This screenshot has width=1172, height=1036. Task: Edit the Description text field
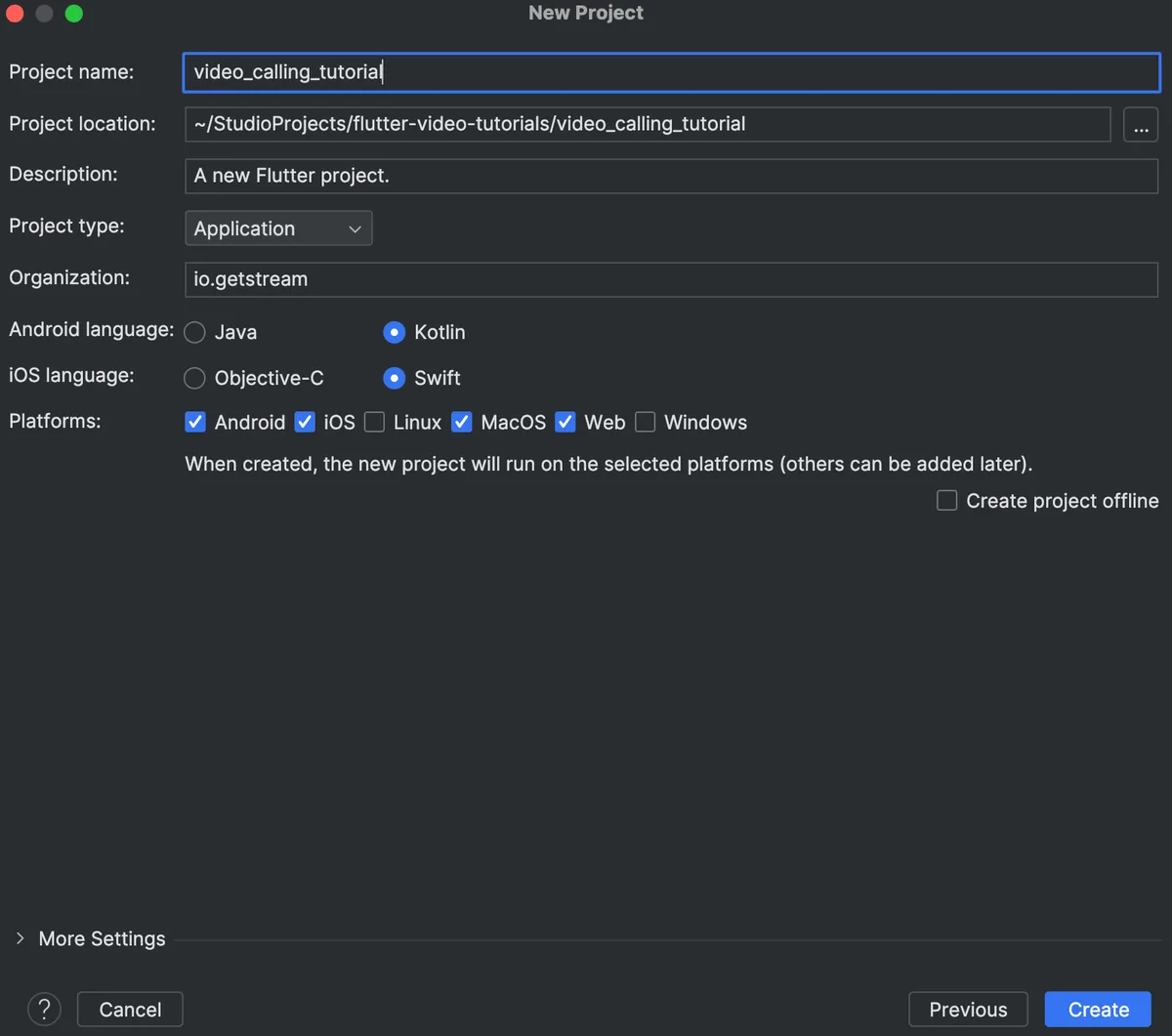(x=671, y=176)
